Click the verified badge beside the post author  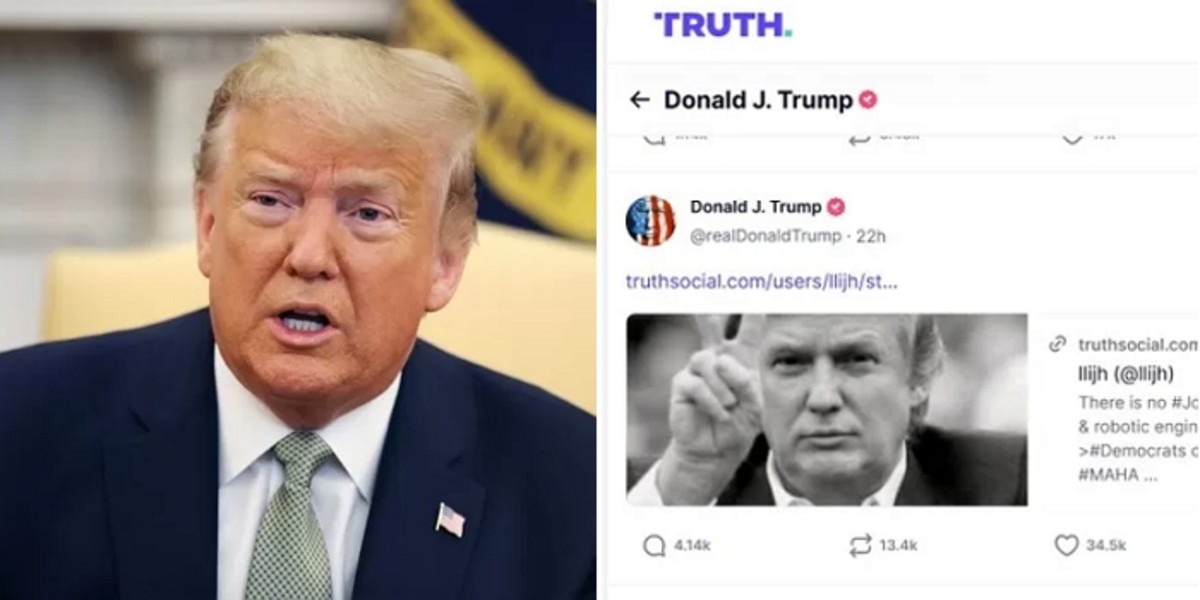pyautogui.click(x=835, y=207)
